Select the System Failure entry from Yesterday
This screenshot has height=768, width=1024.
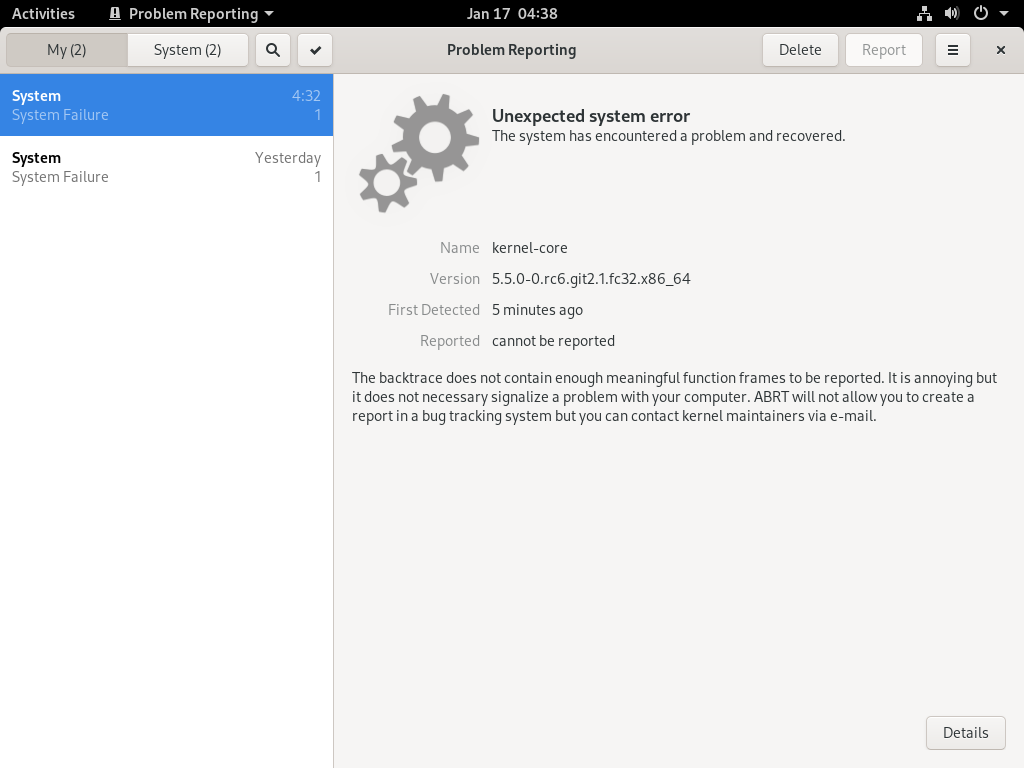[167, 167]
